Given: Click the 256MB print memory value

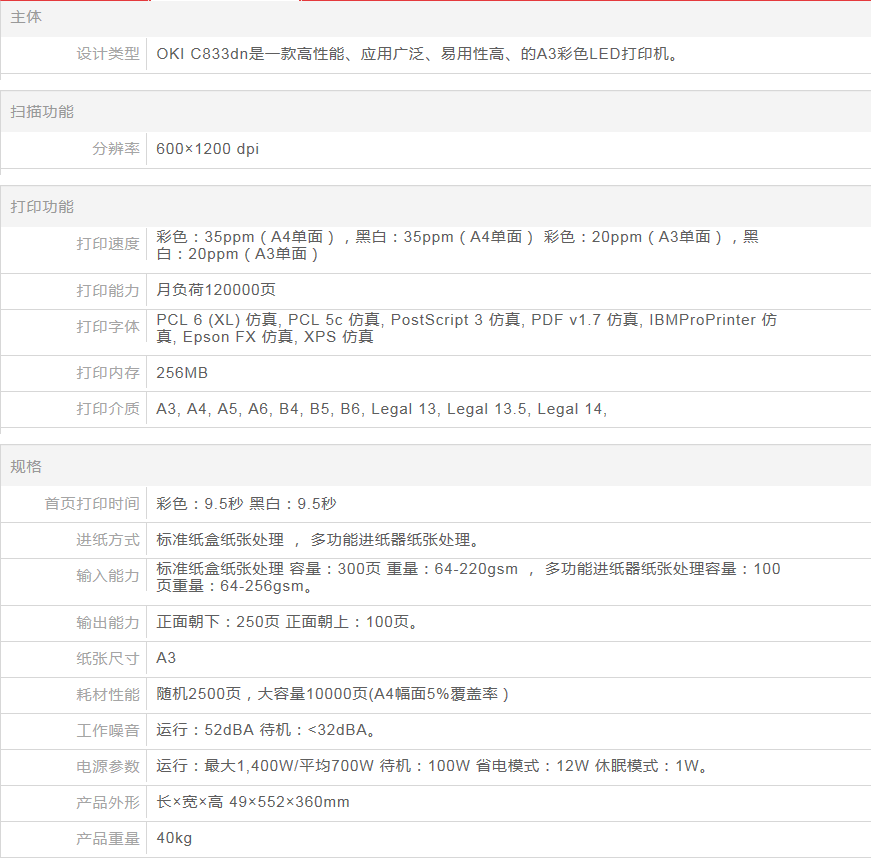Looking at the screenshot, I should [x=182, y=373].
